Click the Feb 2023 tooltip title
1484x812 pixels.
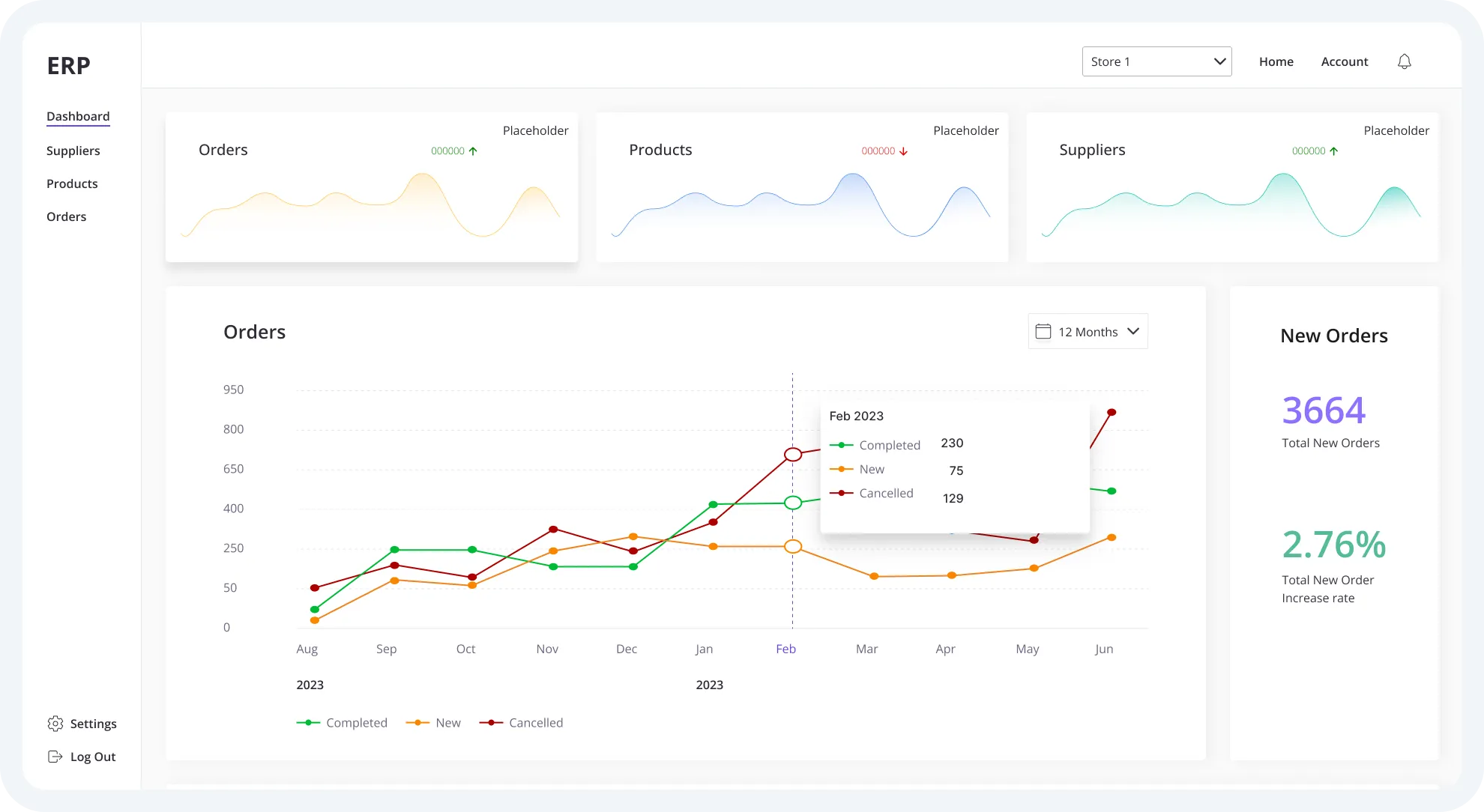click(856, 416)
